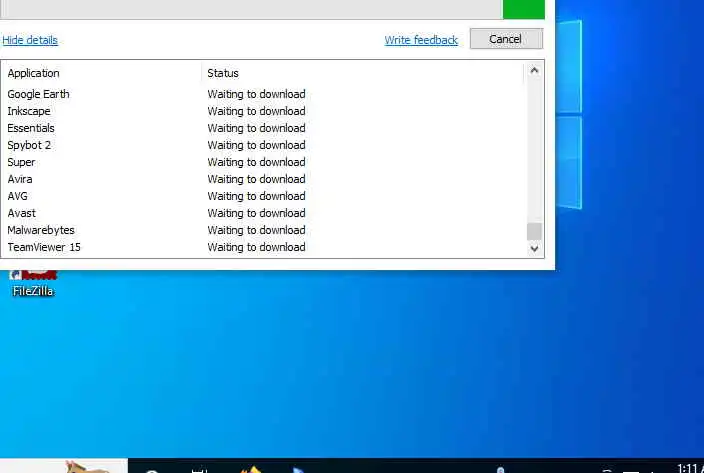The image size is (704, 473).
Task: Cancel the installation
Action: (506, 39)
